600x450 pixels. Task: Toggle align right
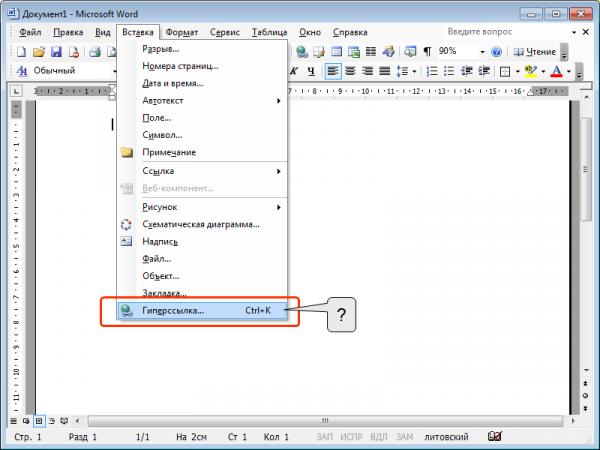(x=367, y=71)
